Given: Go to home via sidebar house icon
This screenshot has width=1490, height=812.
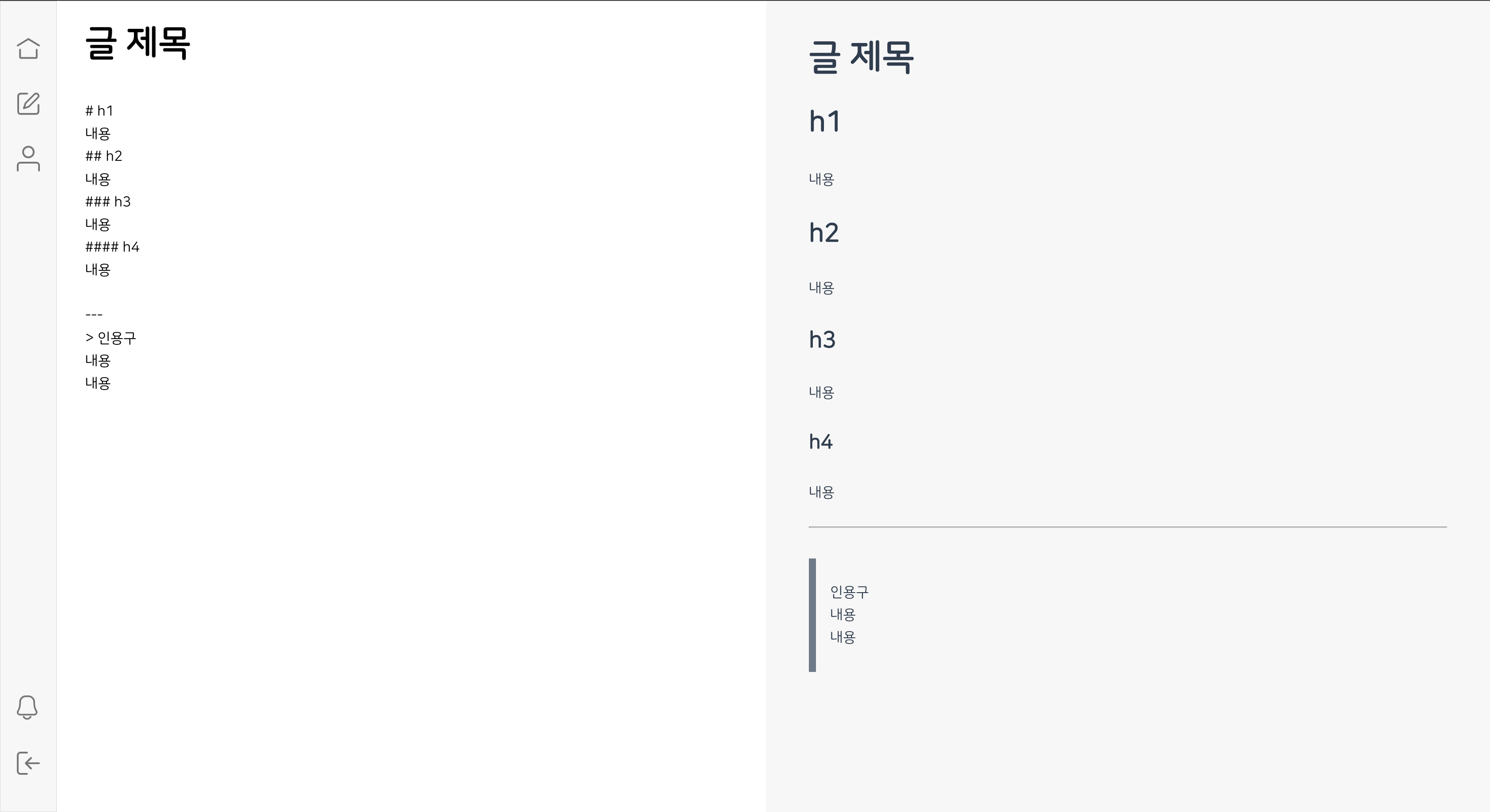Looking at the screenshot, I should [x=28, y=49].
